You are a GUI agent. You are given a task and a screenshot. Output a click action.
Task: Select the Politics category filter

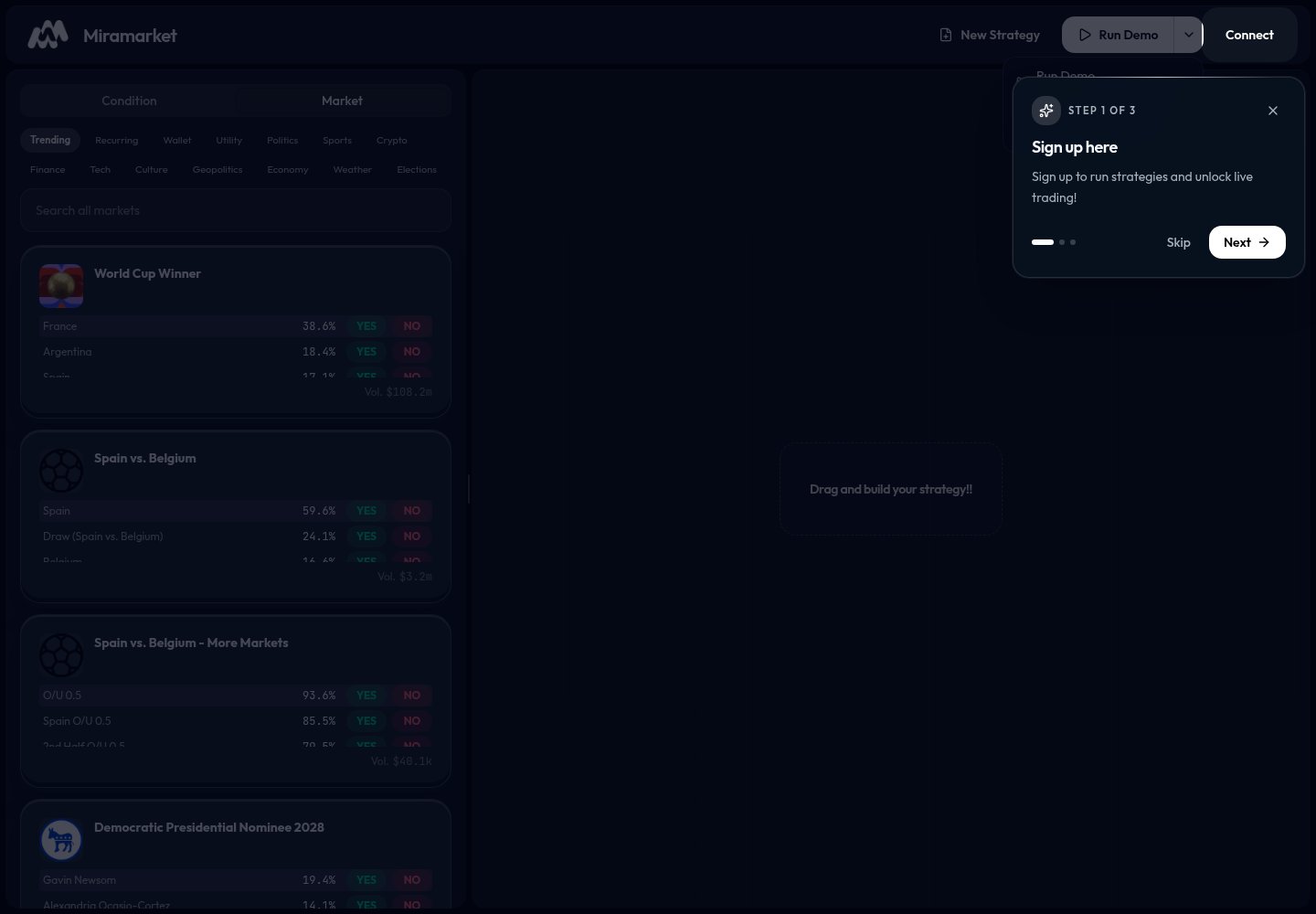(x=282, y=140)
